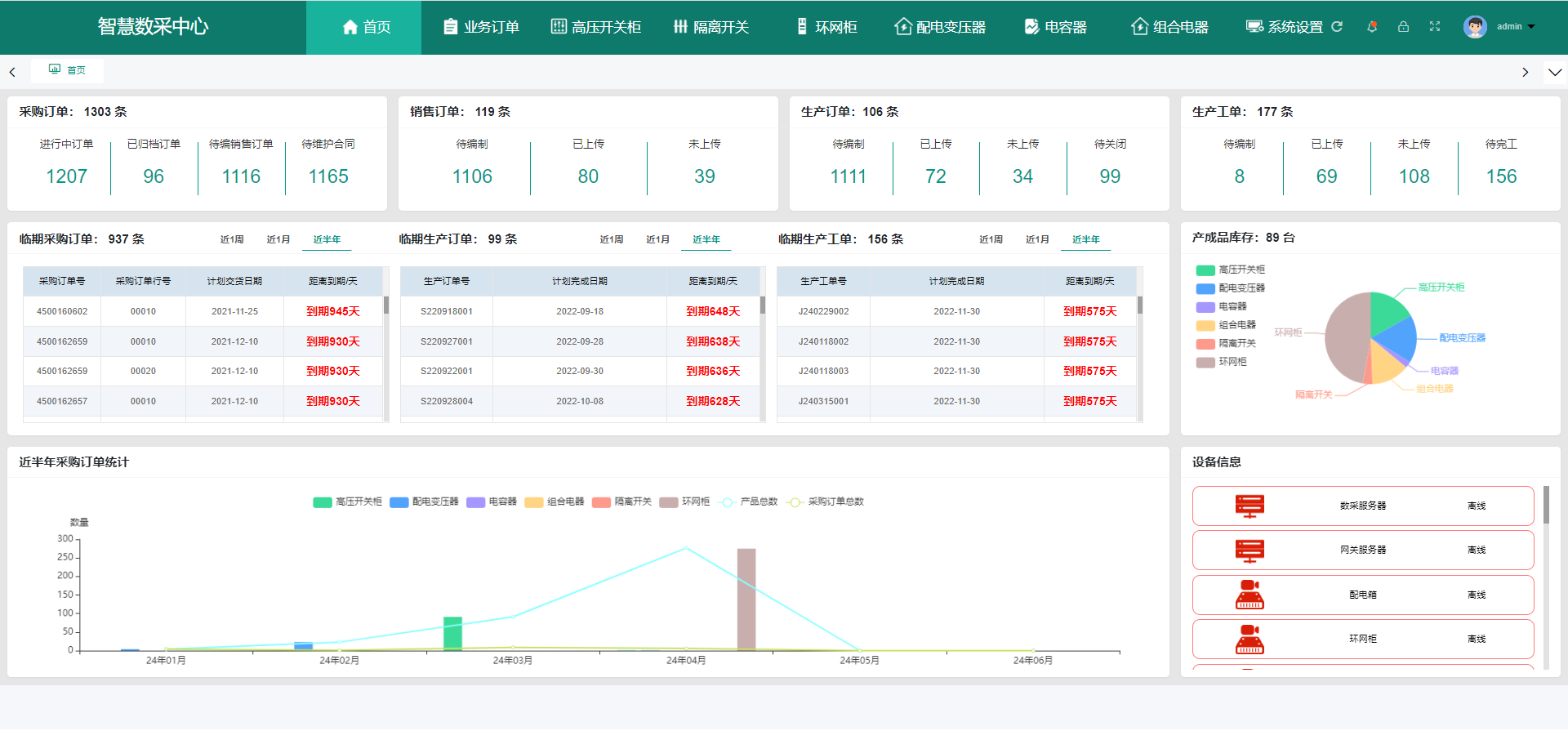Viewport: 1568px width, 731px height.
Task: Select 近1月 filter for 临期生产工单
Action: (x=1037, y=239)
